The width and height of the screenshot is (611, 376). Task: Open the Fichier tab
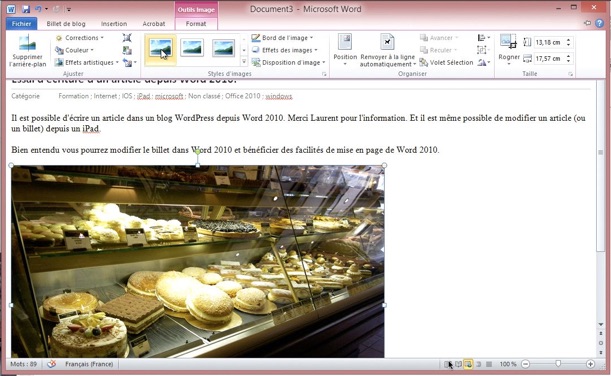[21, 24]
